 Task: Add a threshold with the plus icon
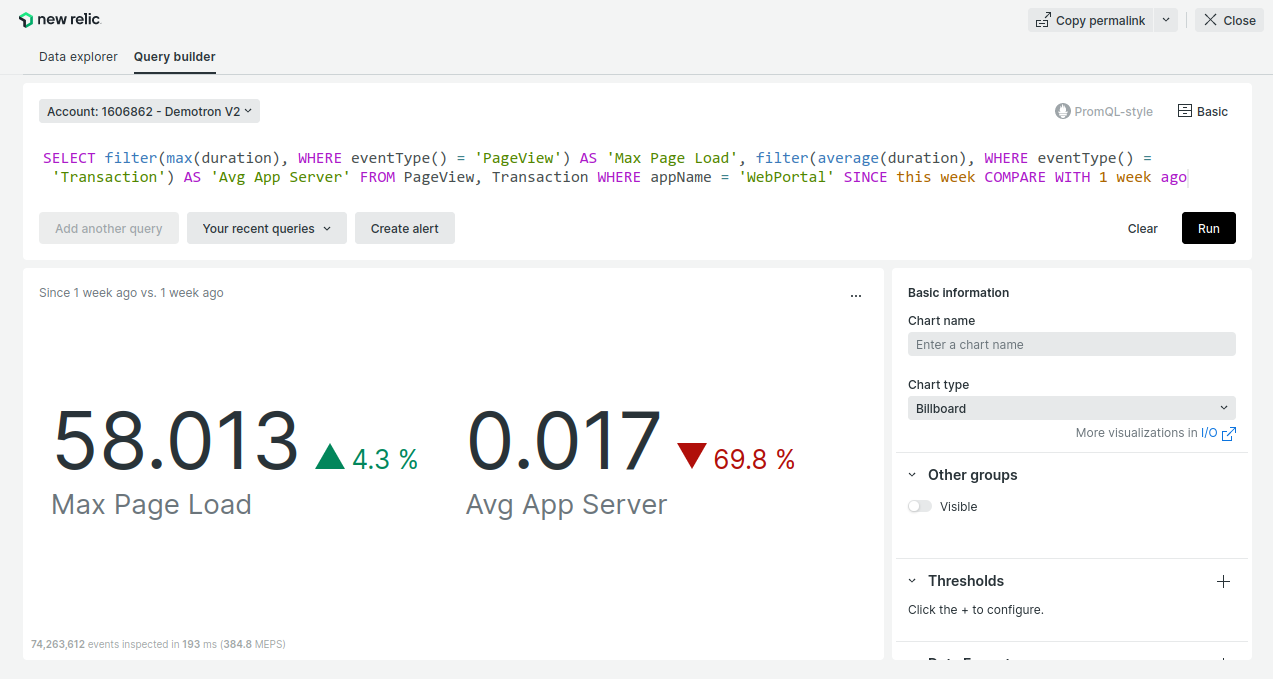(1223, 581)
